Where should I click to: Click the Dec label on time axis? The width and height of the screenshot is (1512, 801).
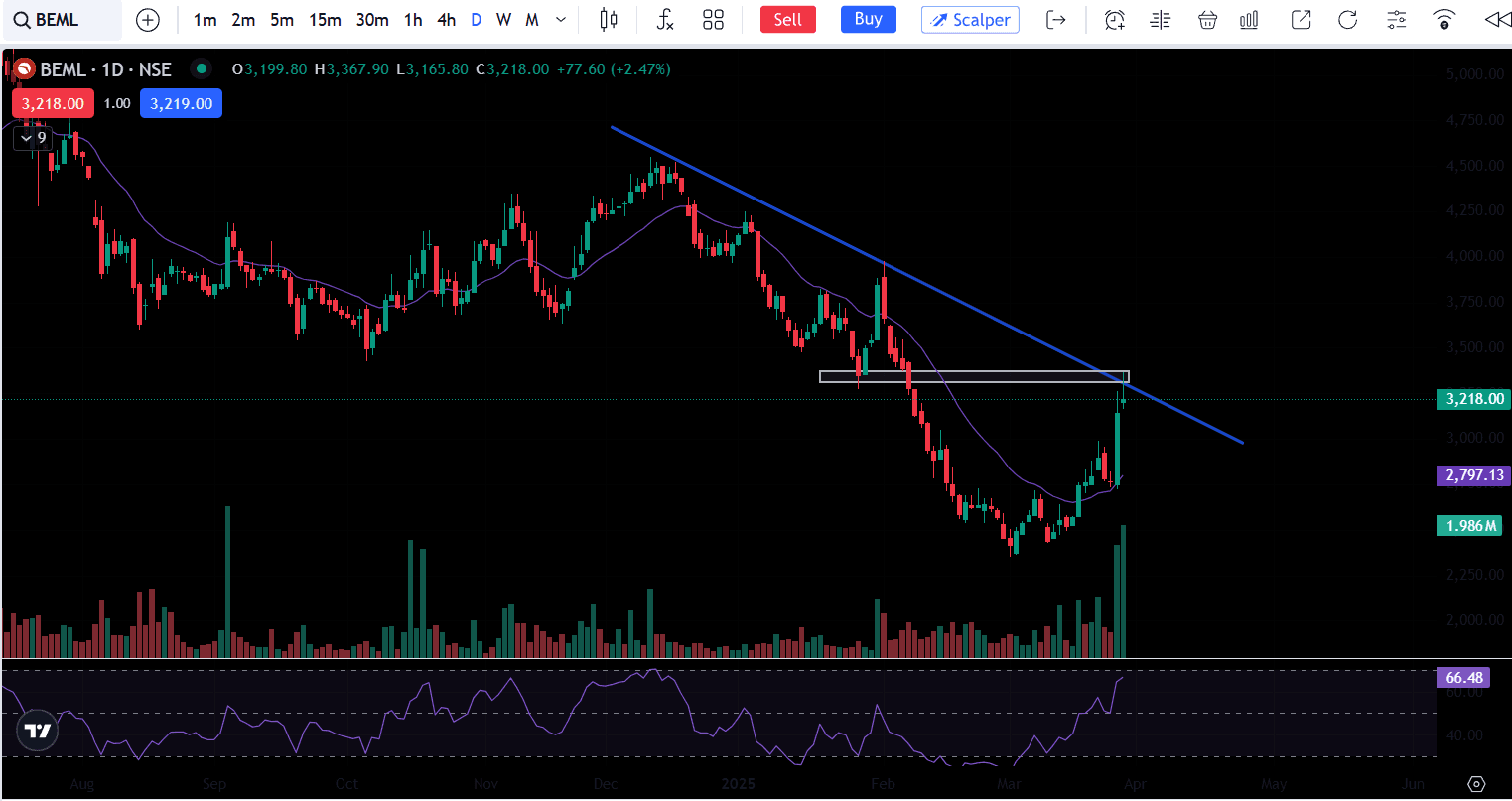[x=606, y=784]
